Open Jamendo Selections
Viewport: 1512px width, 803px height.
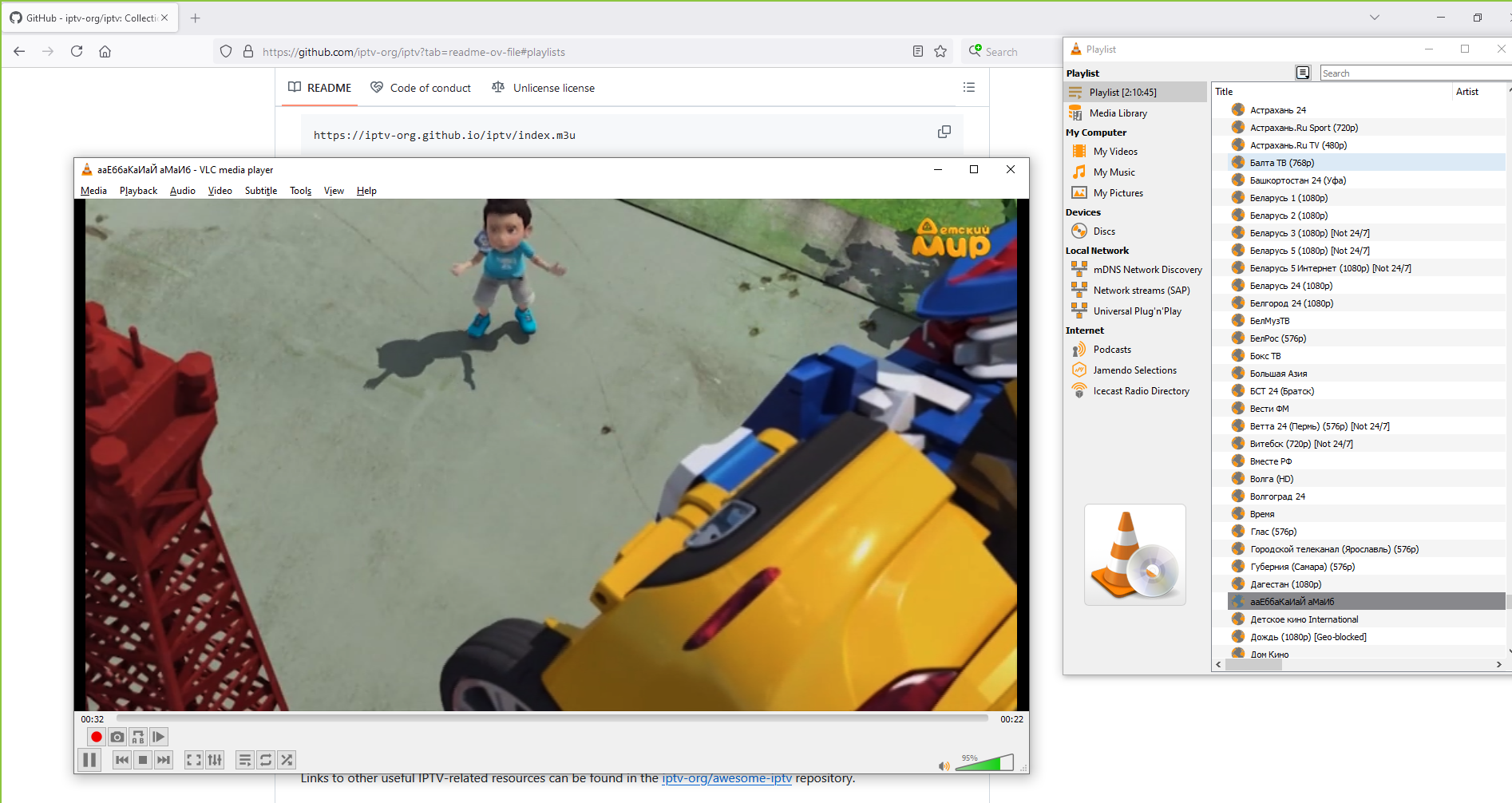pos(1136,370)
